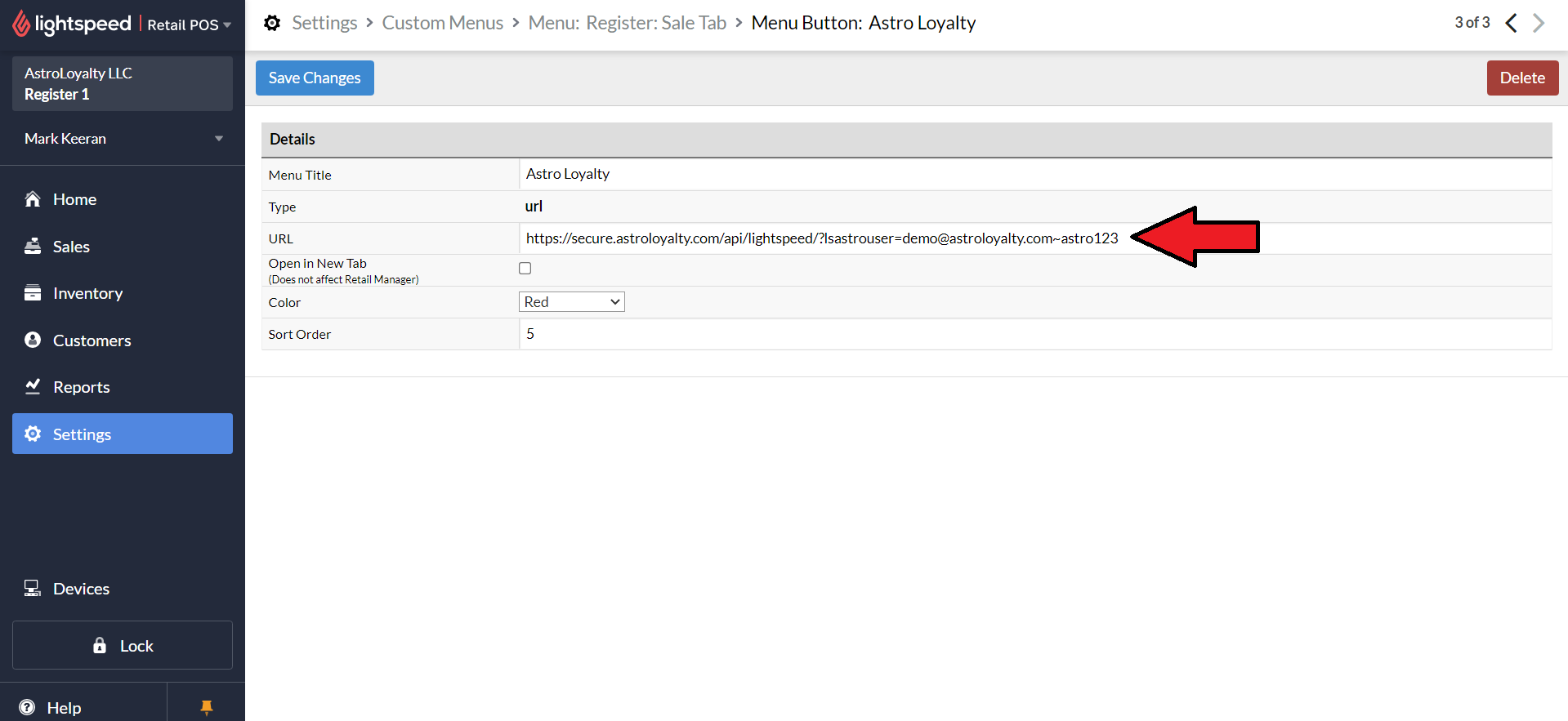Click the settings gear icon in breadcrumb
The width and height of the screenshot is (1568, 721).
click(272, 23)
